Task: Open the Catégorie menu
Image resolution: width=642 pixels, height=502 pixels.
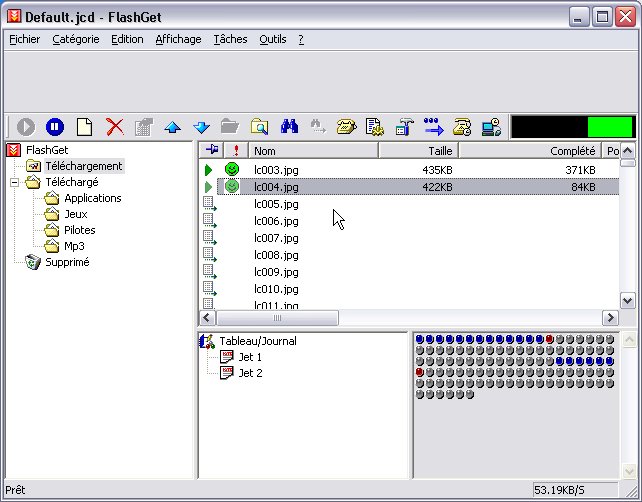Action: 76,39
